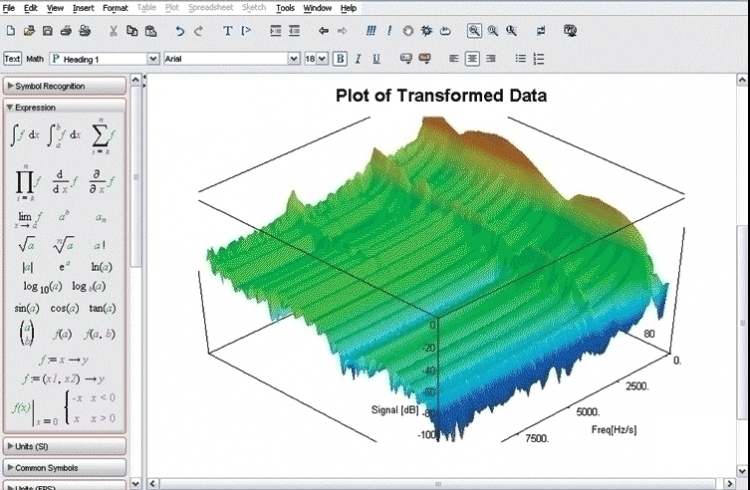The width and height of the screenshot is (750, 490).
Task: Toggle italic formatting
Action: coord(358,59)
